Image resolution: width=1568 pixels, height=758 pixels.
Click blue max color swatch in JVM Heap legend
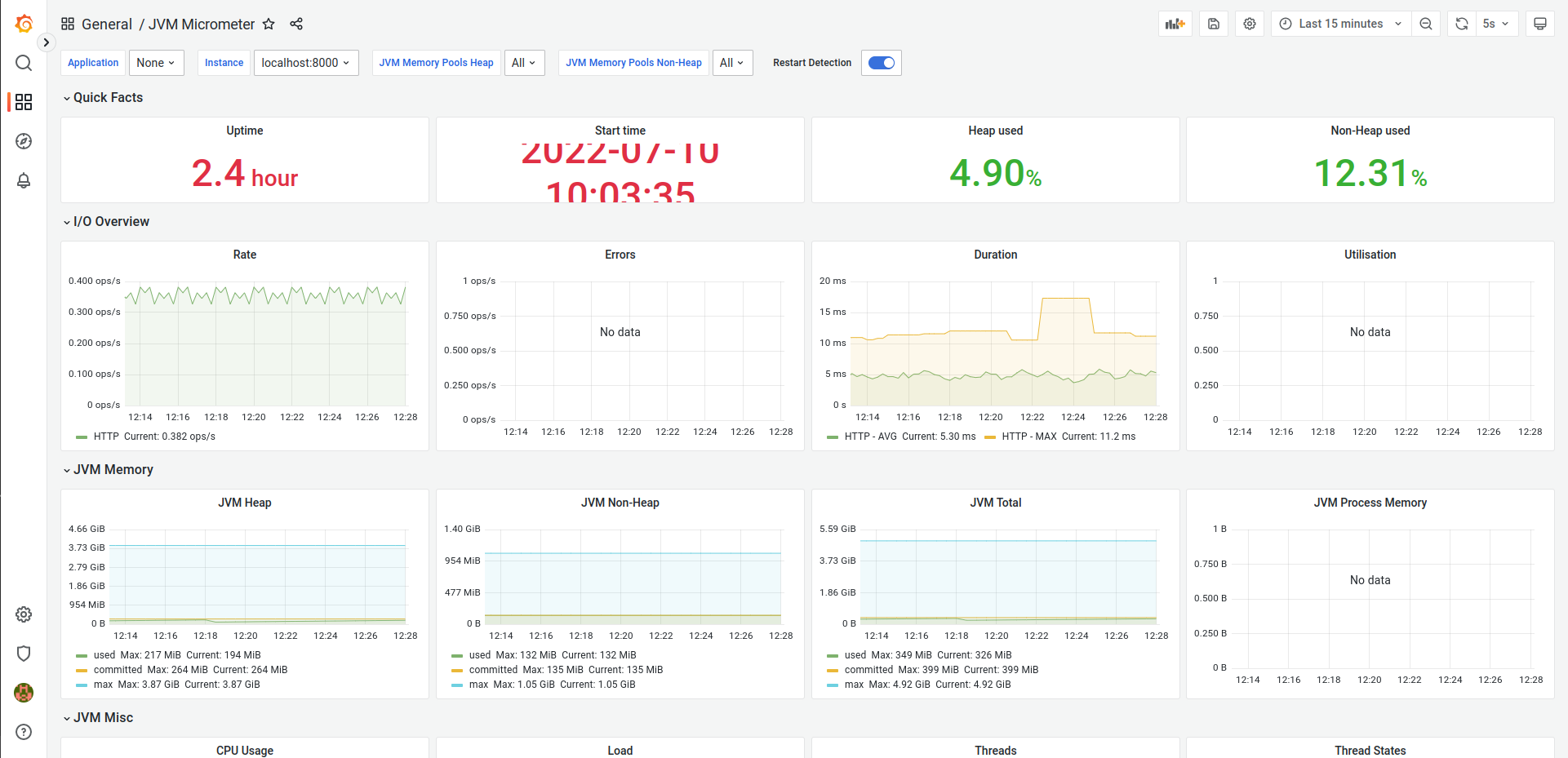point(81,685)
